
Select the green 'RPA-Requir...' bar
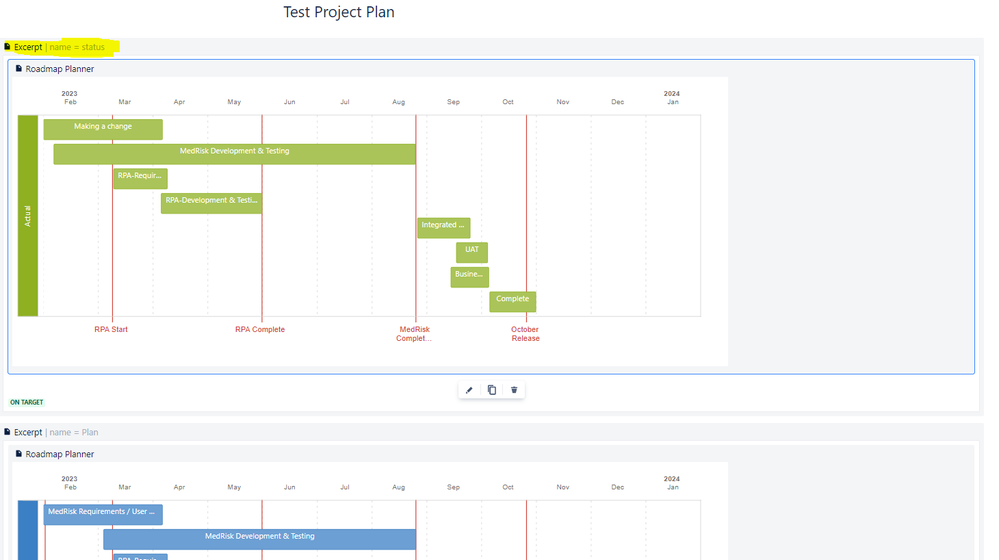(140, 178)
